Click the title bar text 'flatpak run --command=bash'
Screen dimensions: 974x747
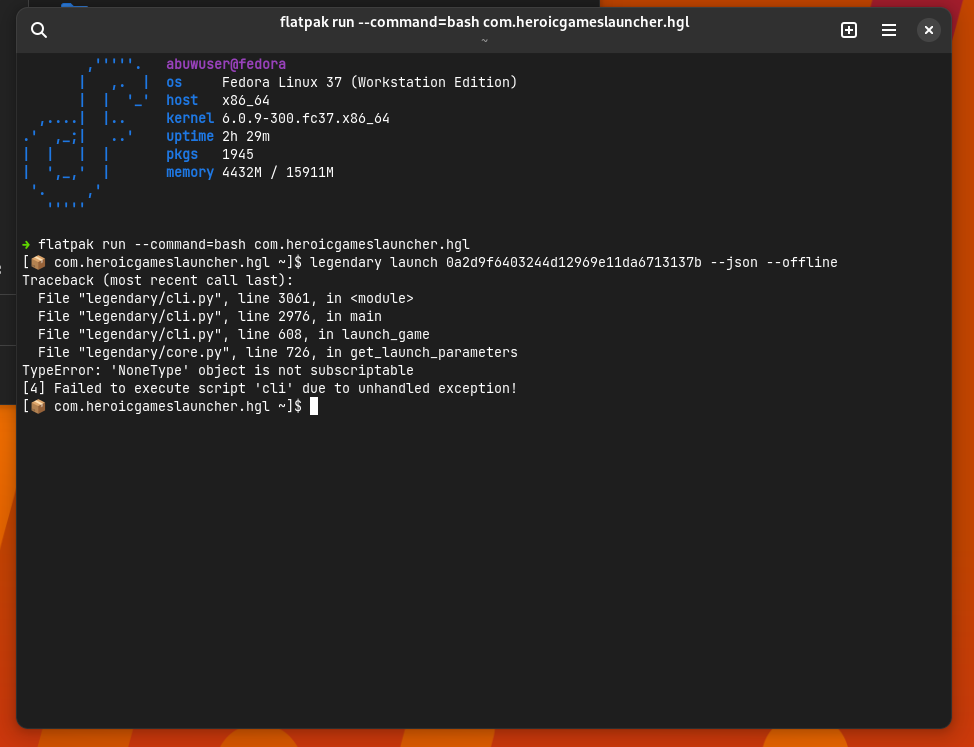(379, 22)
